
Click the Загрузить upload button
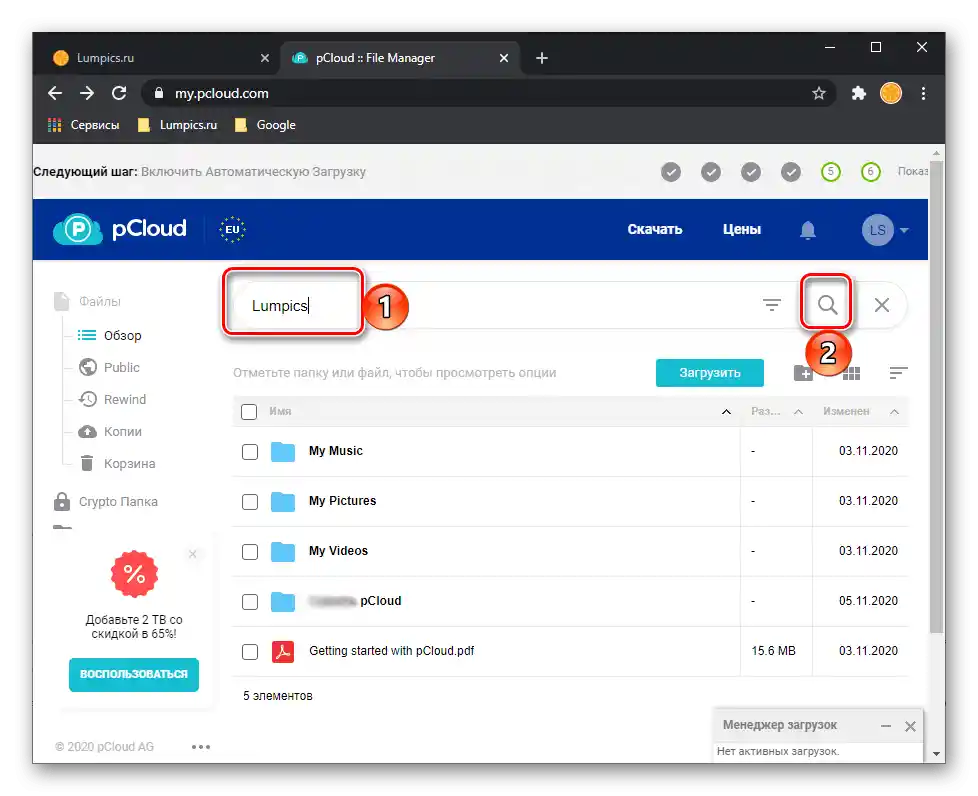point(709,373)
